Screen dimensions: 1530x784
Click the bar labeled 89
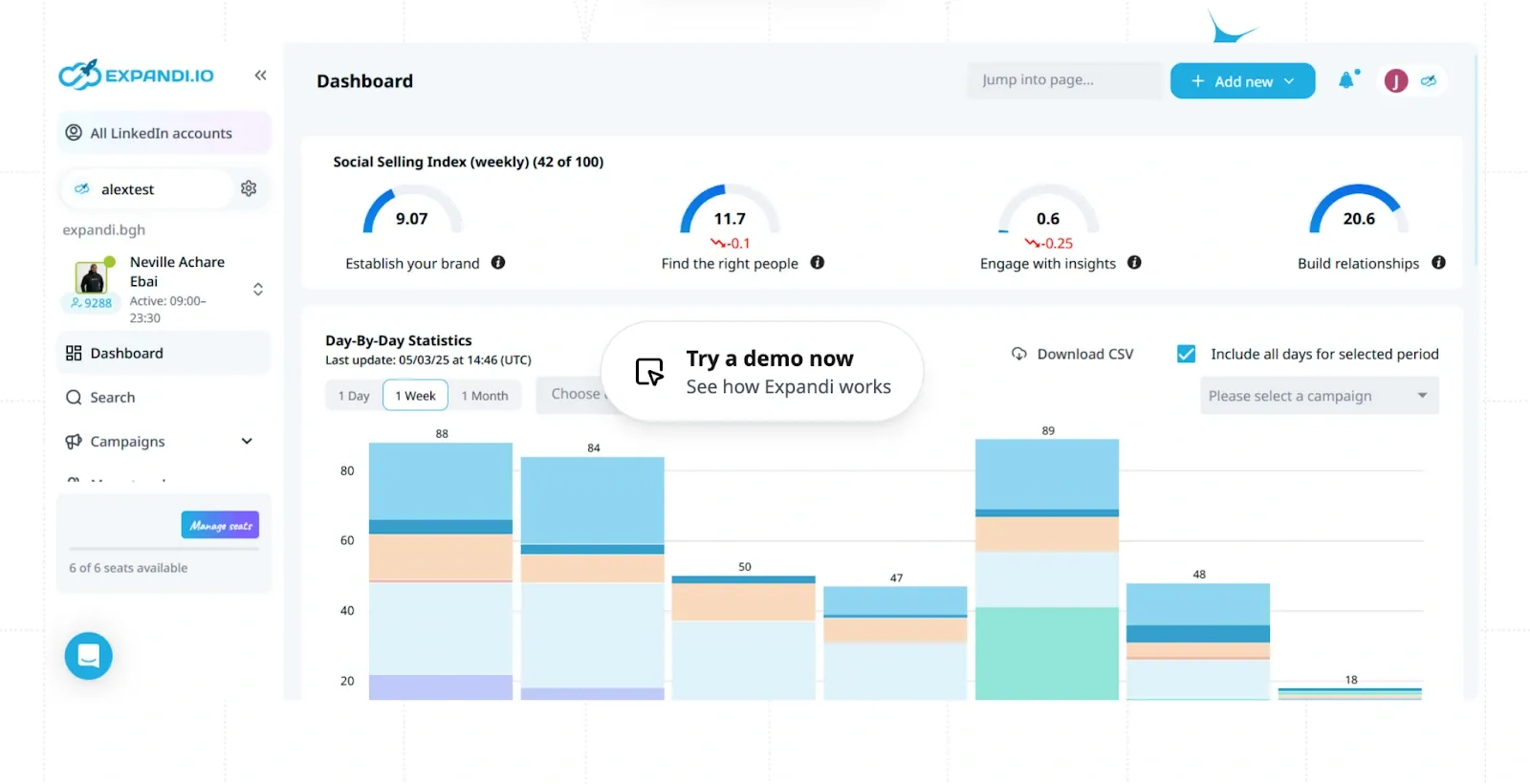point(1047,569)
